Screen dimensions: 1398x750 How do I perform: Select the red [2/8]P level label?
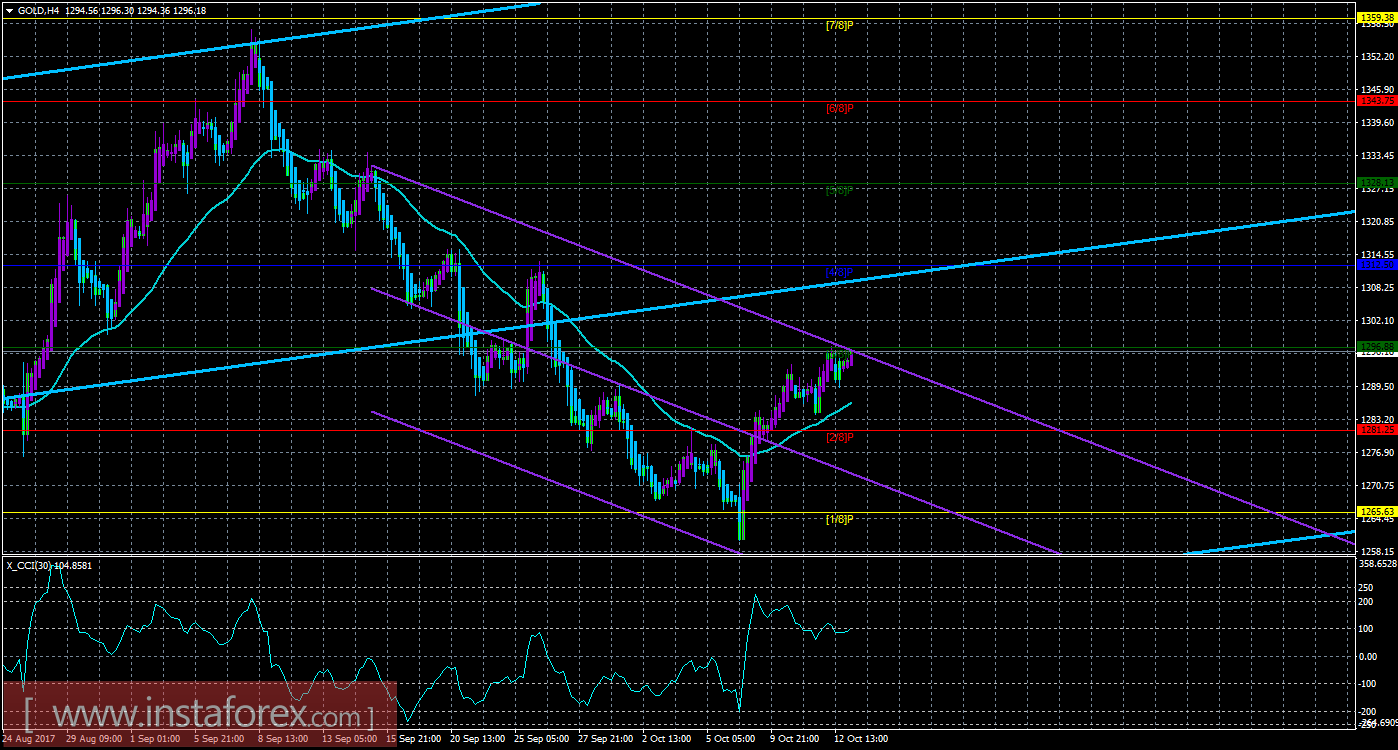(x=839, y=437)
